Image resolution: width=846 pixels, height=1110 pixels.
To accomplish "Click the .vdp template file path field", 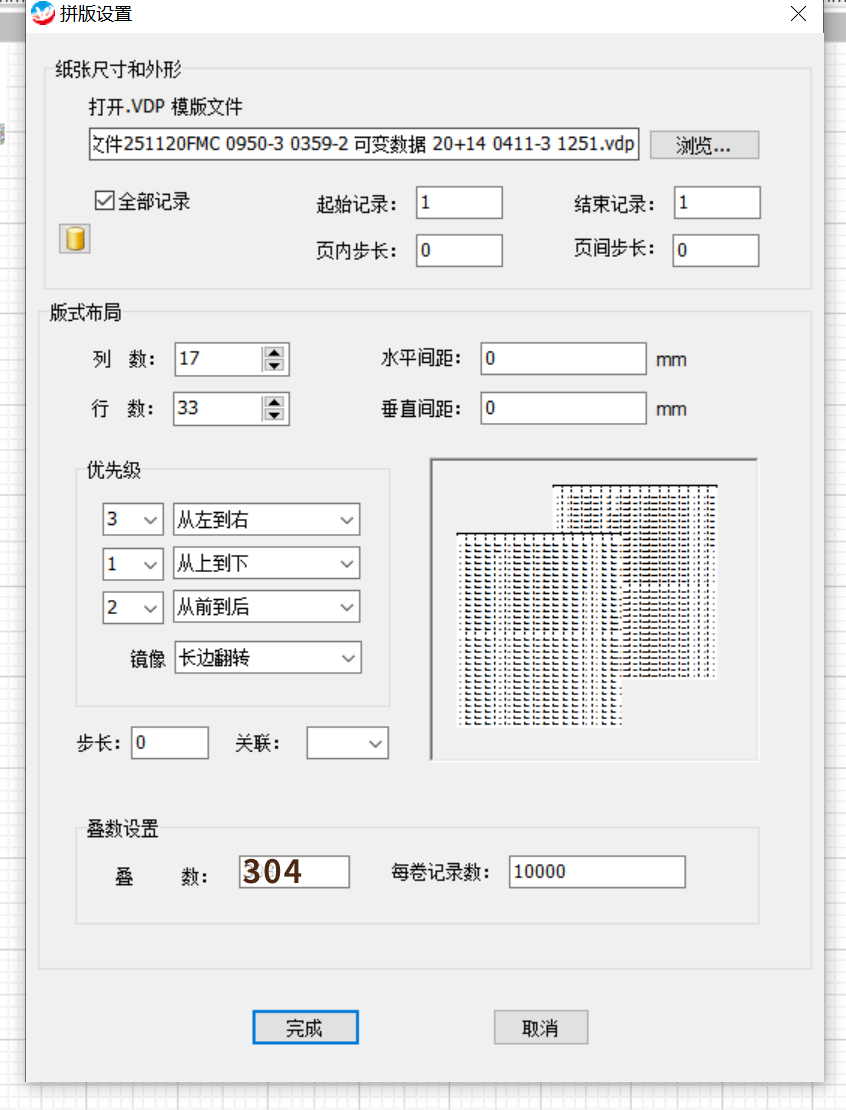I will pos(363,144).
